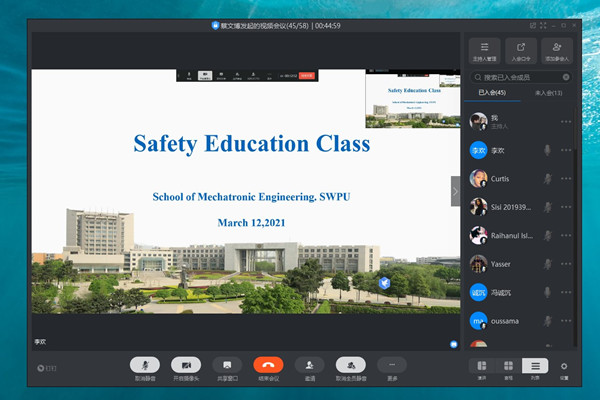Screen dimensions: 600x400
Task: Open more options for Curtis
Action: pos(566,179)
